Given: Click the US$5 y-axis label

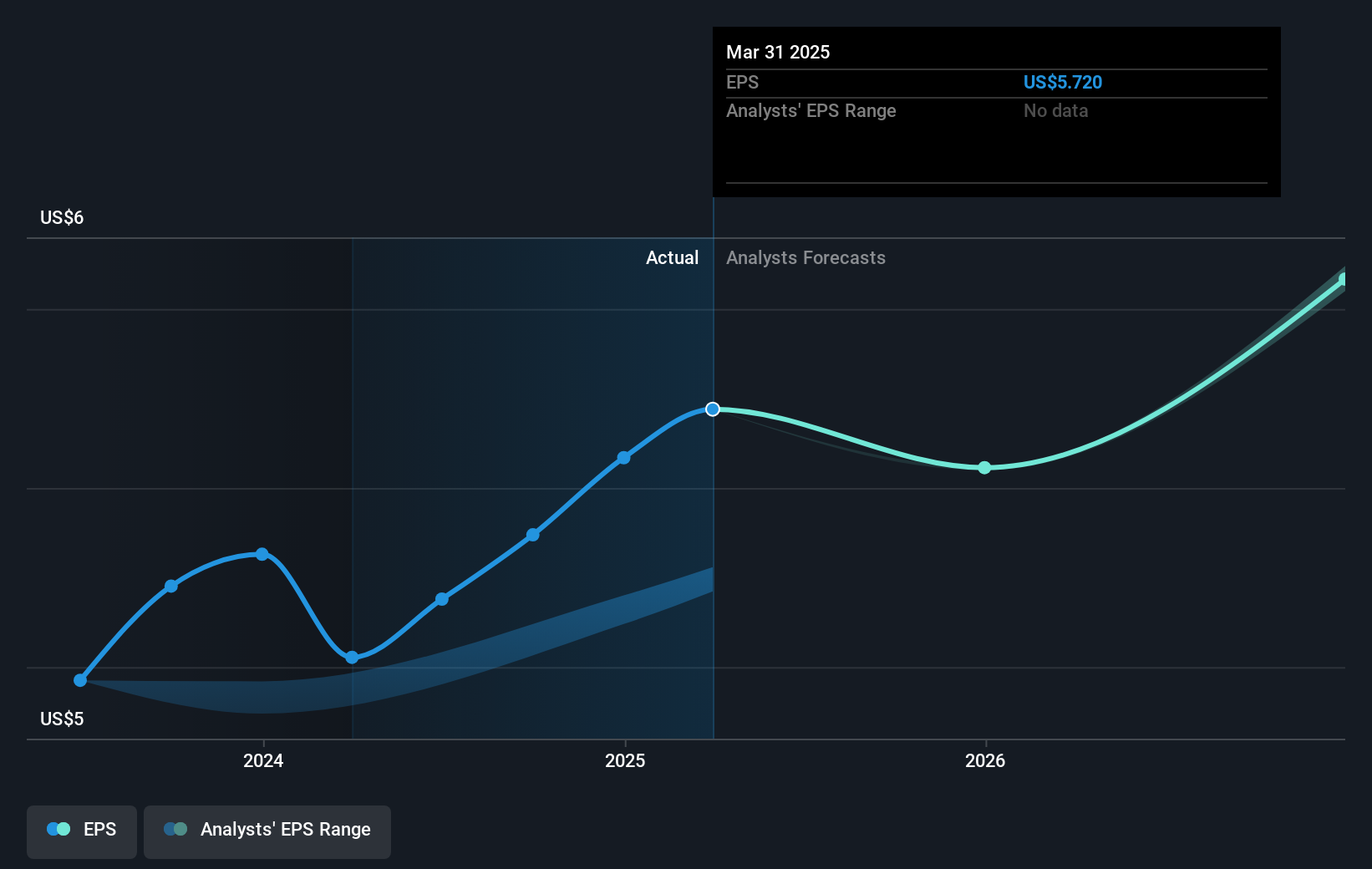Looking at the screenshot, I should [x=62, y=719].
